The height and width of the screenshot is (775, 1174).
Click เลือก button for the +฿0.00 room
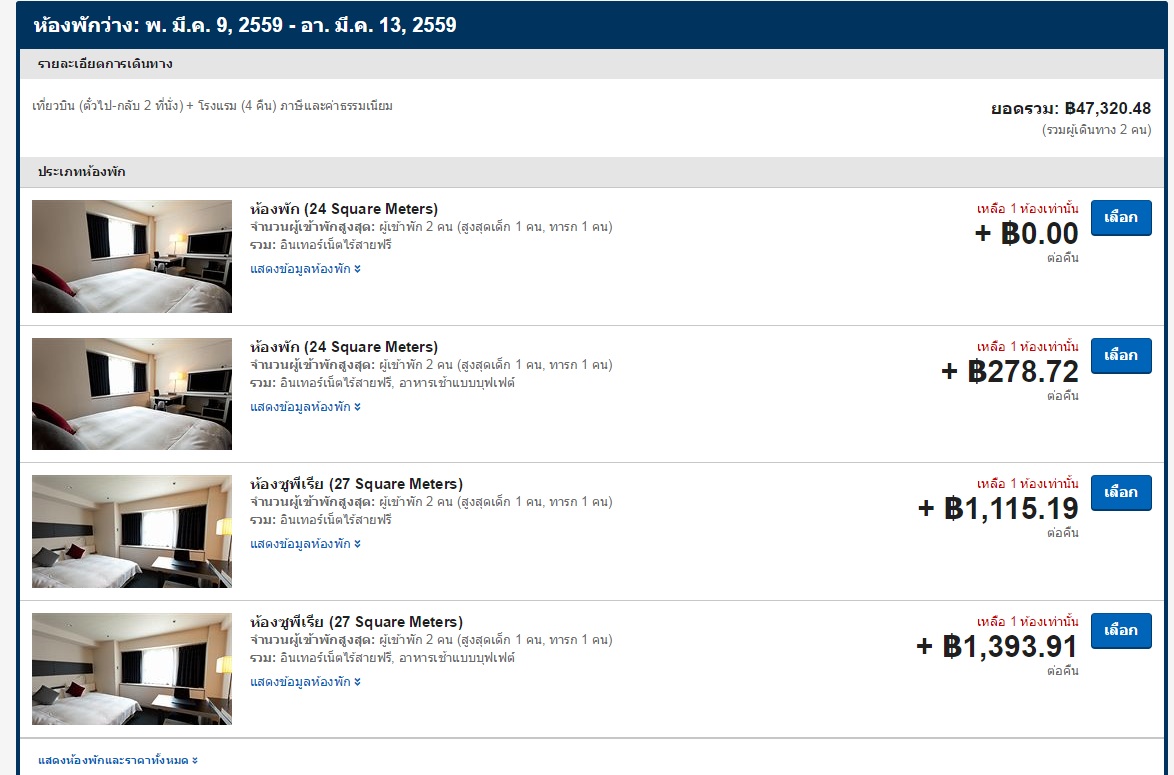pyautogui.click(x=1120, y=218)
